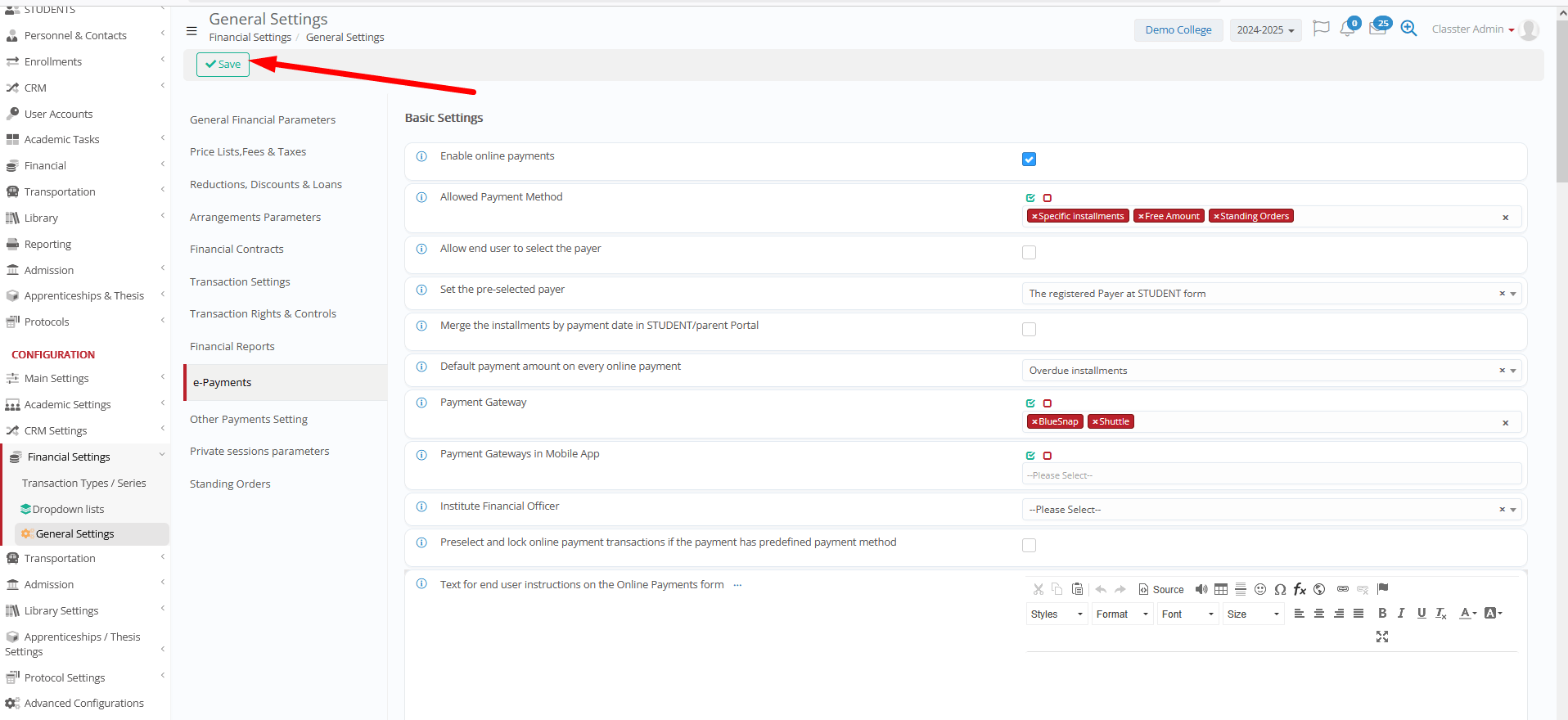Open the messages envelope icon
Image resolution: width=1568 pixels, height=720 pixels.
click(1377, 29)
